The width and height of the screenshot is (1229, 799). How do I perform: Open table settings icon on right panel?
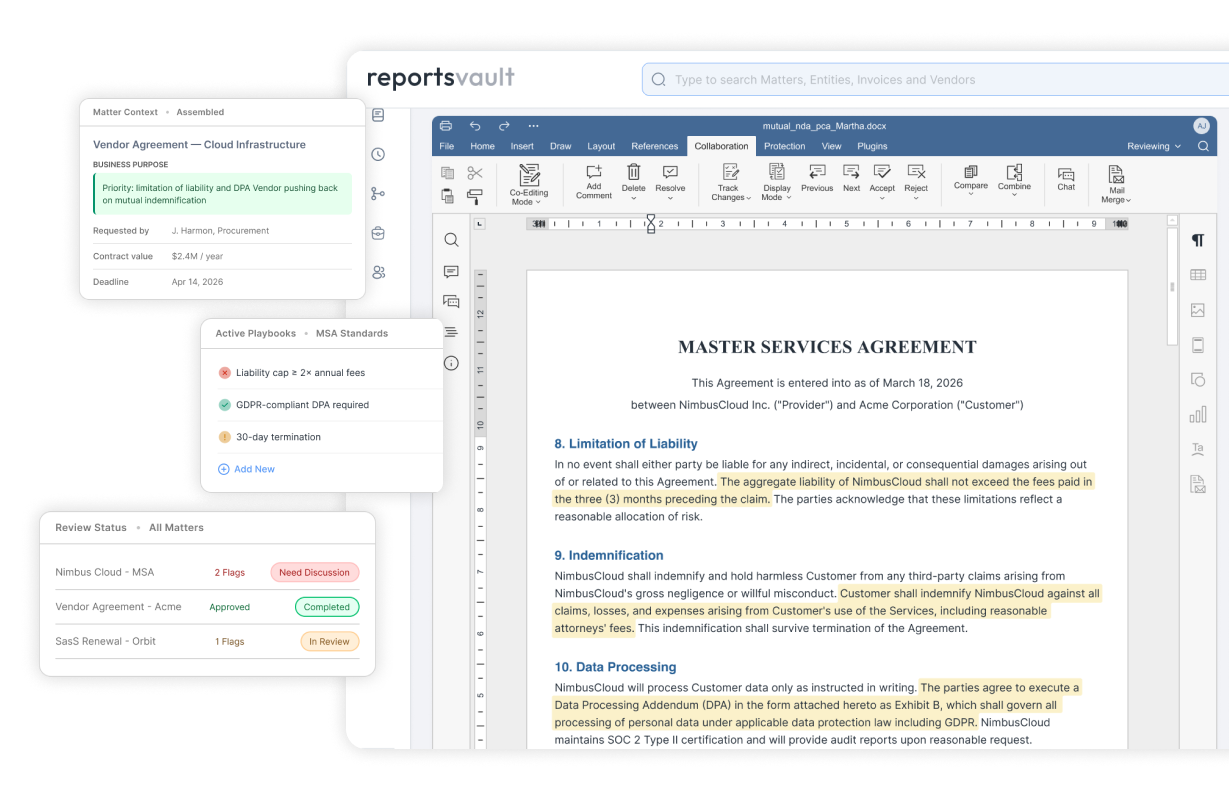(x=1198, y=275)
